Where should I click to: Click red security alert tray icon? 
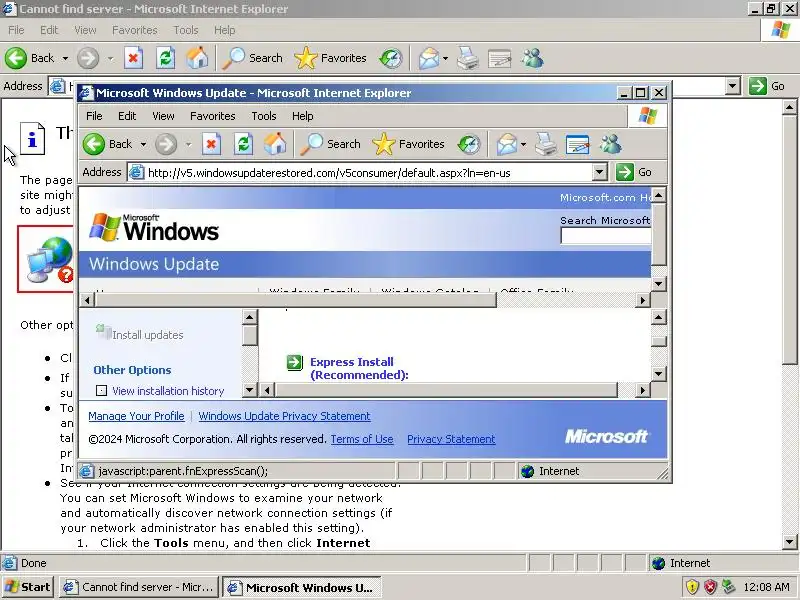point(710,587)
